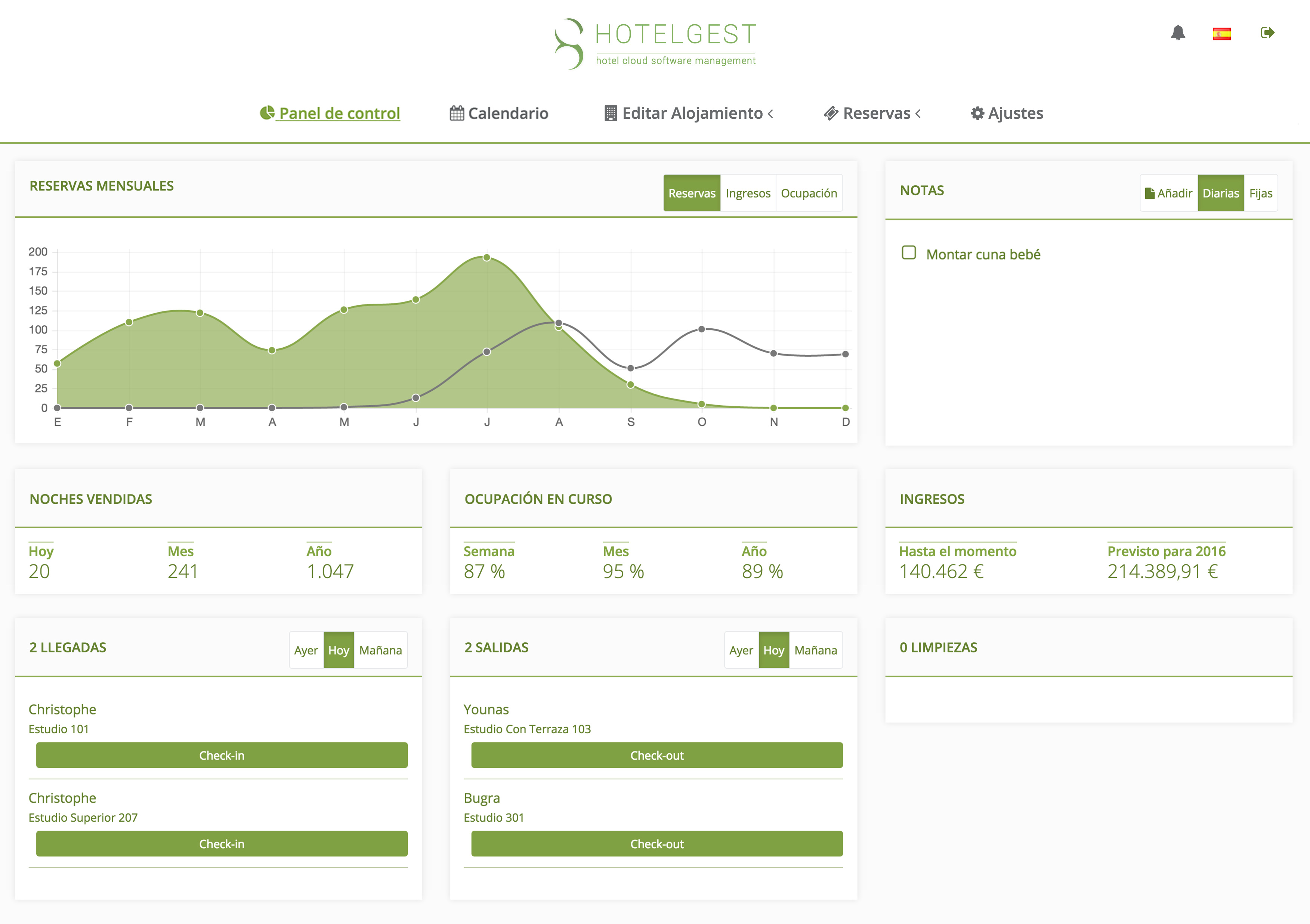Check-out Bugra from Estudio 301
The height and width of the screenshot is (924, 1310).
coord(657,844)
